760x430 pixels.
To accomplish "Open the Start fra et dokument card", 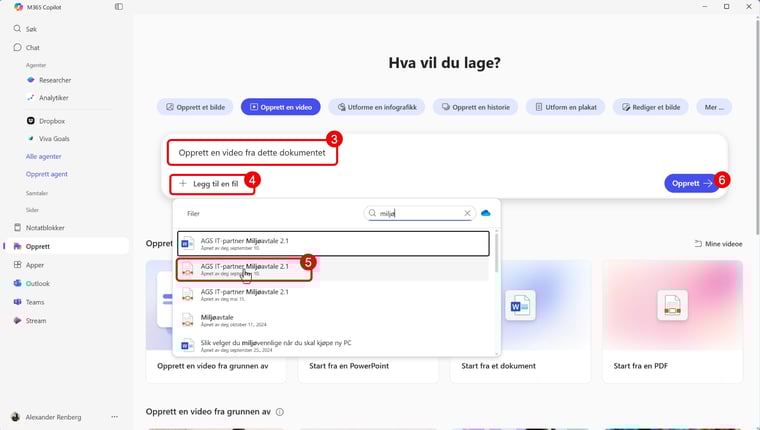I will click(521, 321).
